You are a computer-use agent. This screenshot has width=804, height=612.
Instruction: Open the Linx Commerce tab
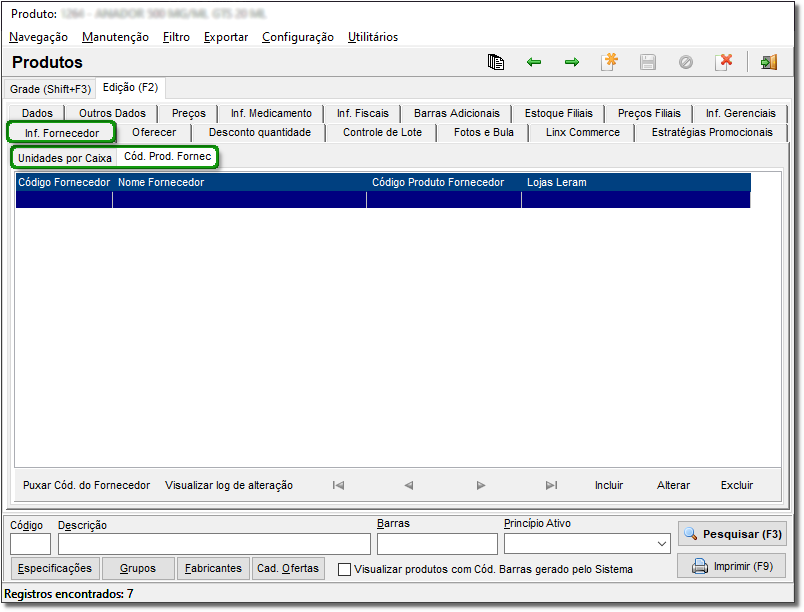[582, 132]
